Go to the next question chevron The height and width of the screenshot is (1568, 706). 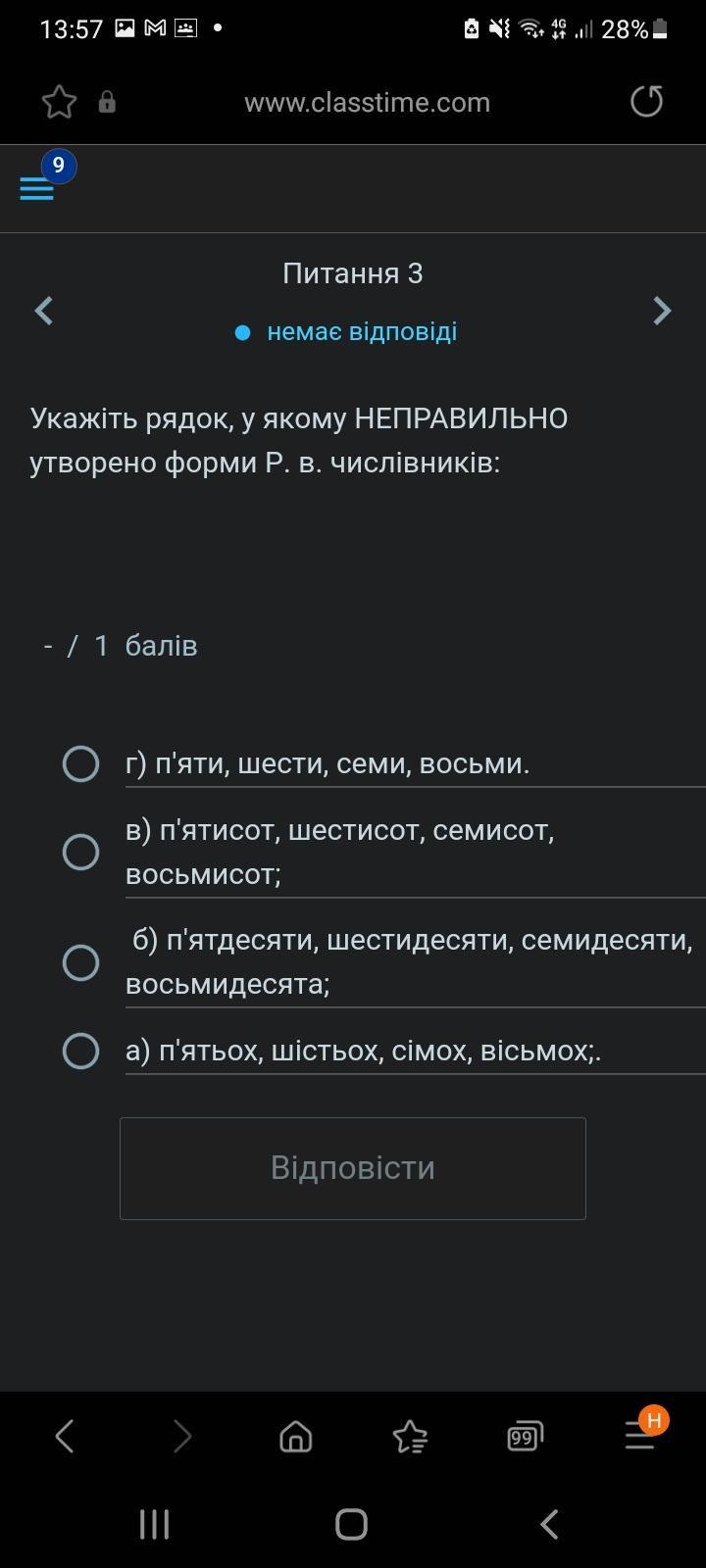(x=662, y=311)
